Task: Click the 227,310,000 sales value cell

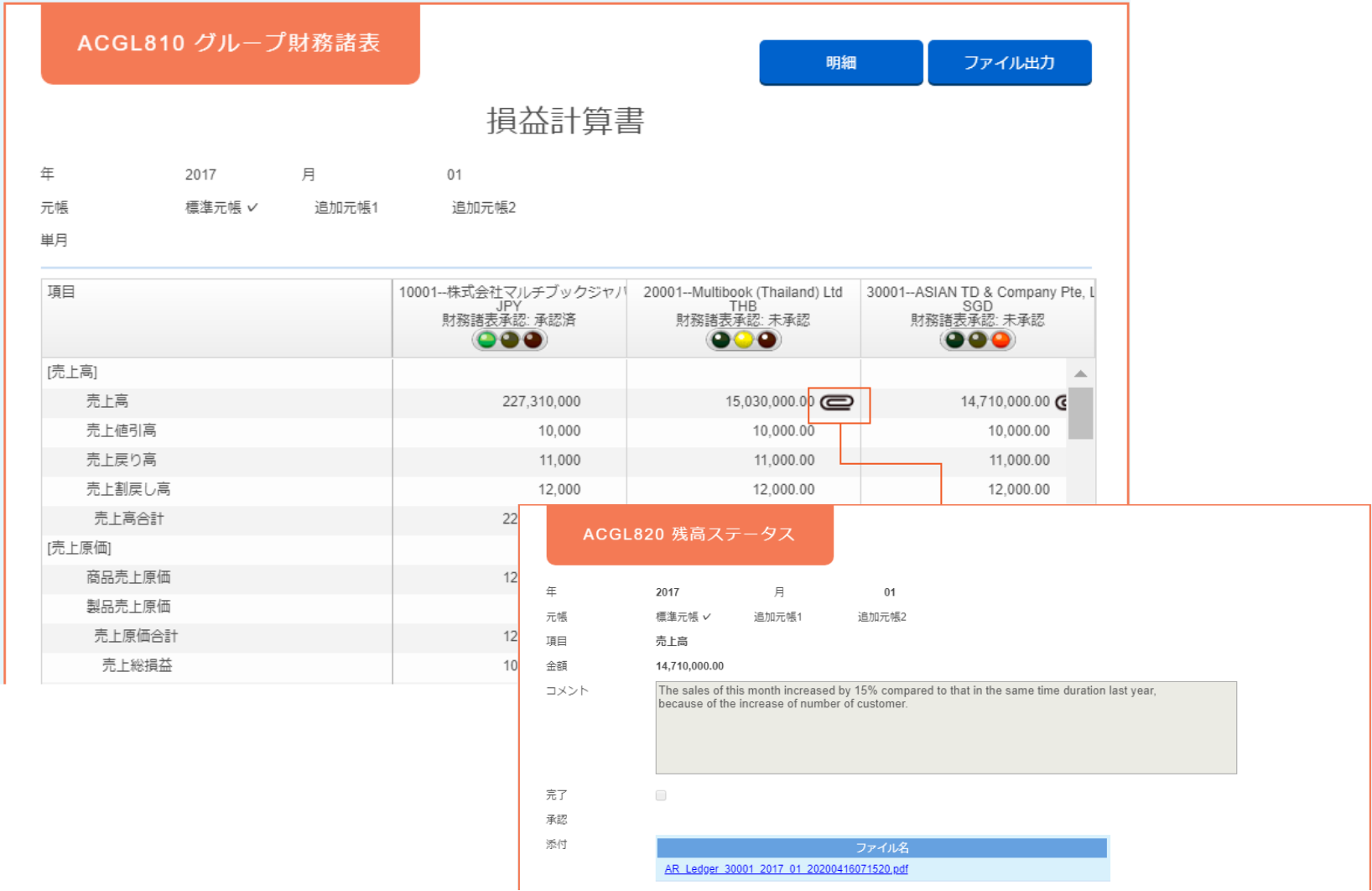Action: (541, 402)
